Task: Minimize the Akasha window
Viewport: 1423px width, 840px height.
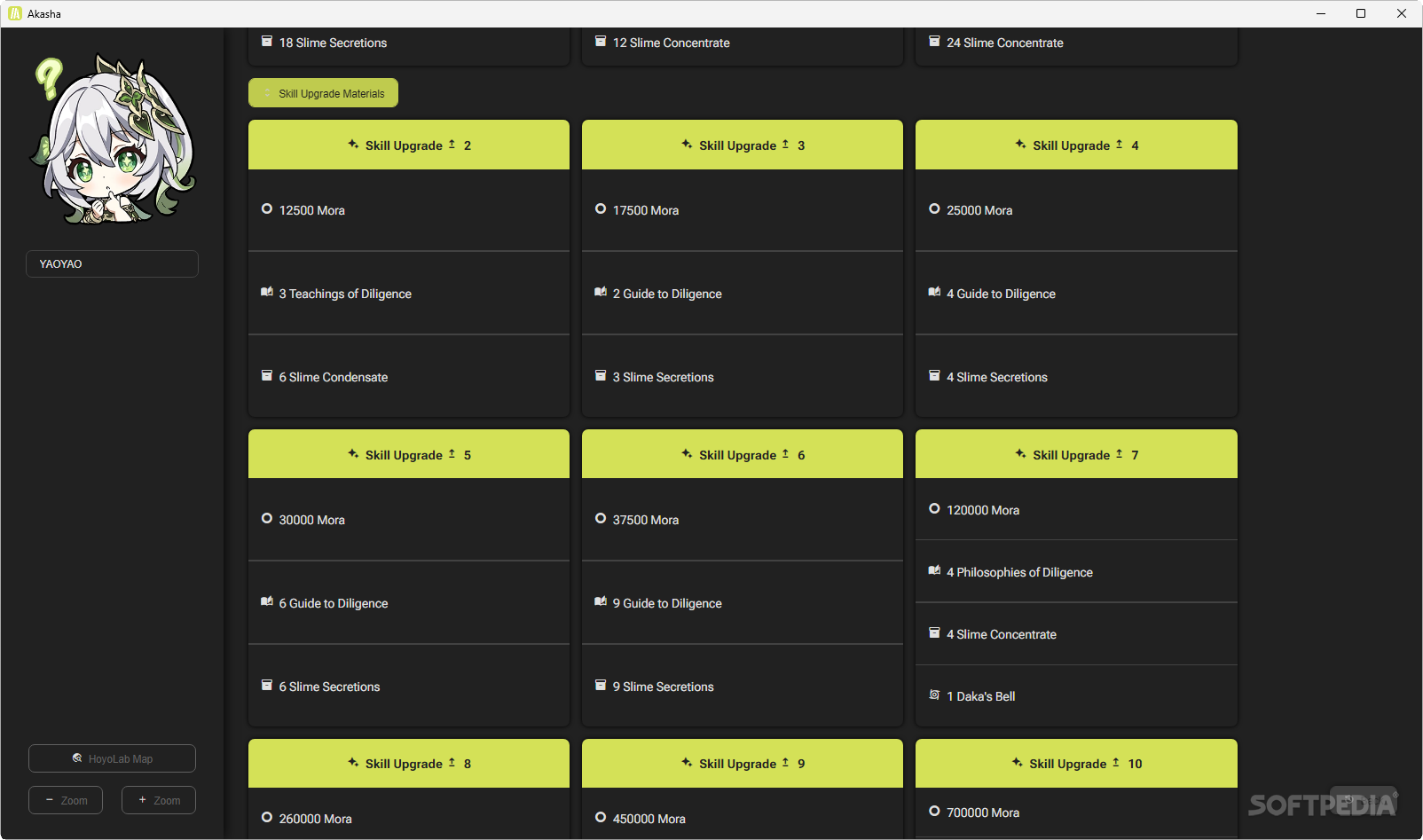Action: pos(1320,13)
